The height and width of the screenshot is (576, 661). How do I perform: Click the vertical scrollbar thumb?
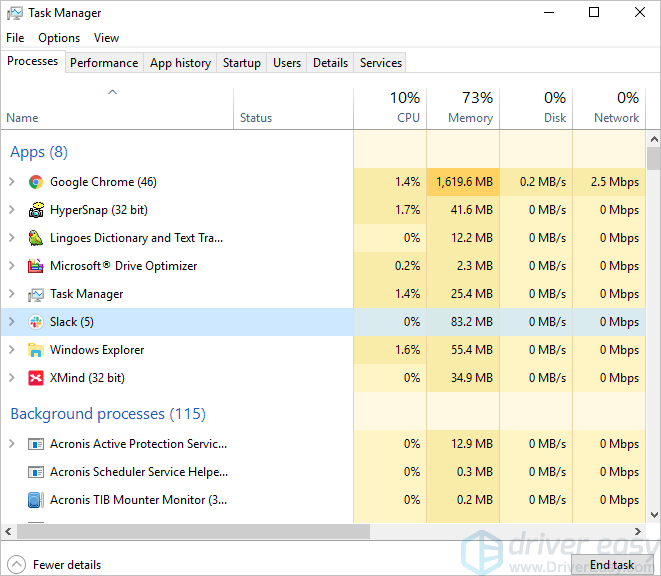653,160
